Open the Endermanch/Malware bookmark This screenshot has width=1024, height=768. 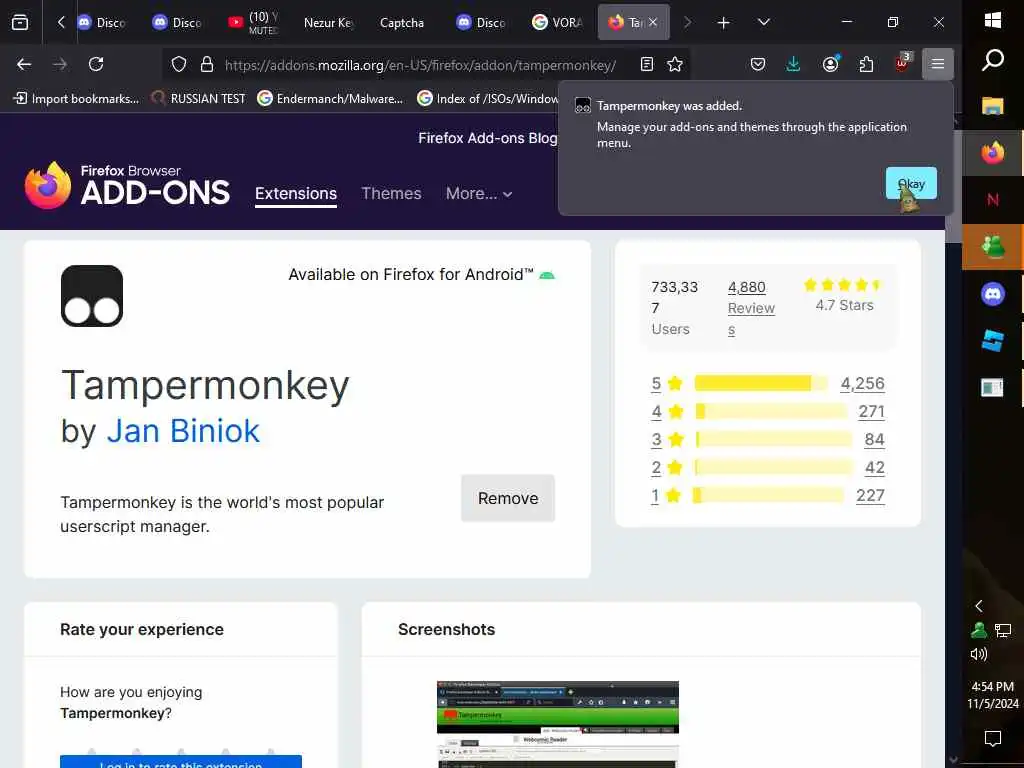(x=330, y=99)
